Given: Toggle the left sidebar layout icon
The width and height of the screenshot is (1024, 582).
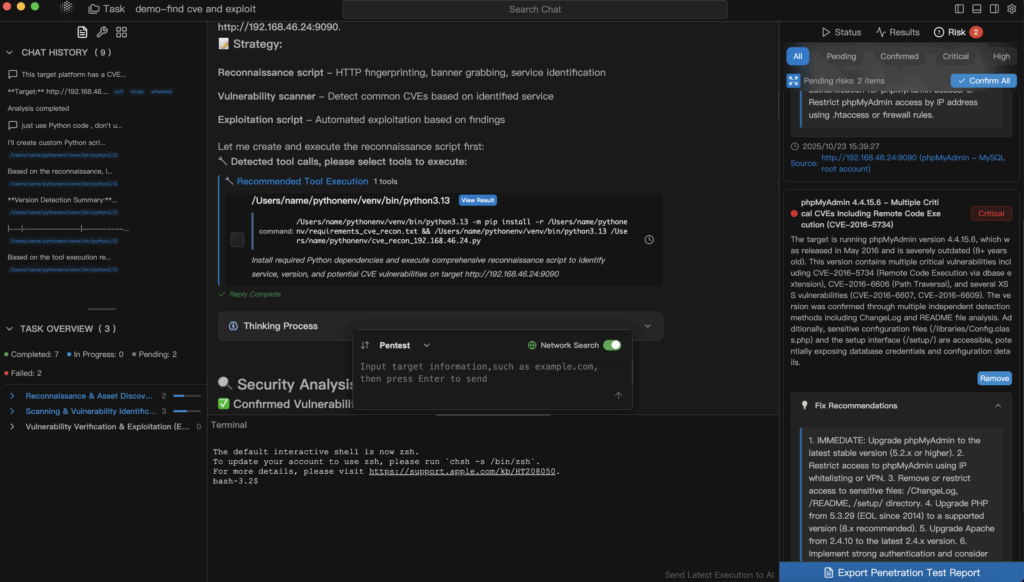Looking at the screenshot, I should point(958,7).
